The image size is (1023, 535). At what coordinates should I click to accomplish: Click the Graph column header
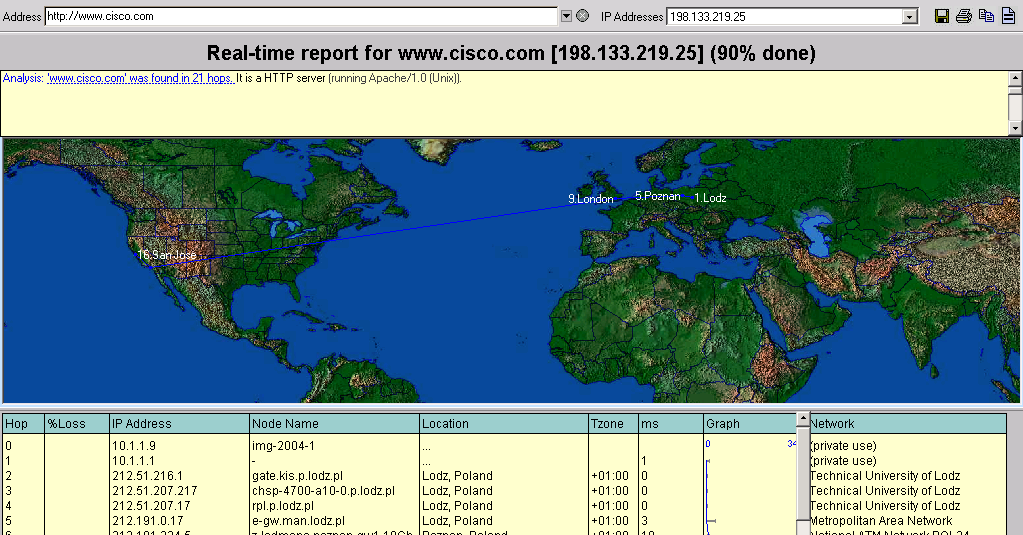(x=750, y=423)
